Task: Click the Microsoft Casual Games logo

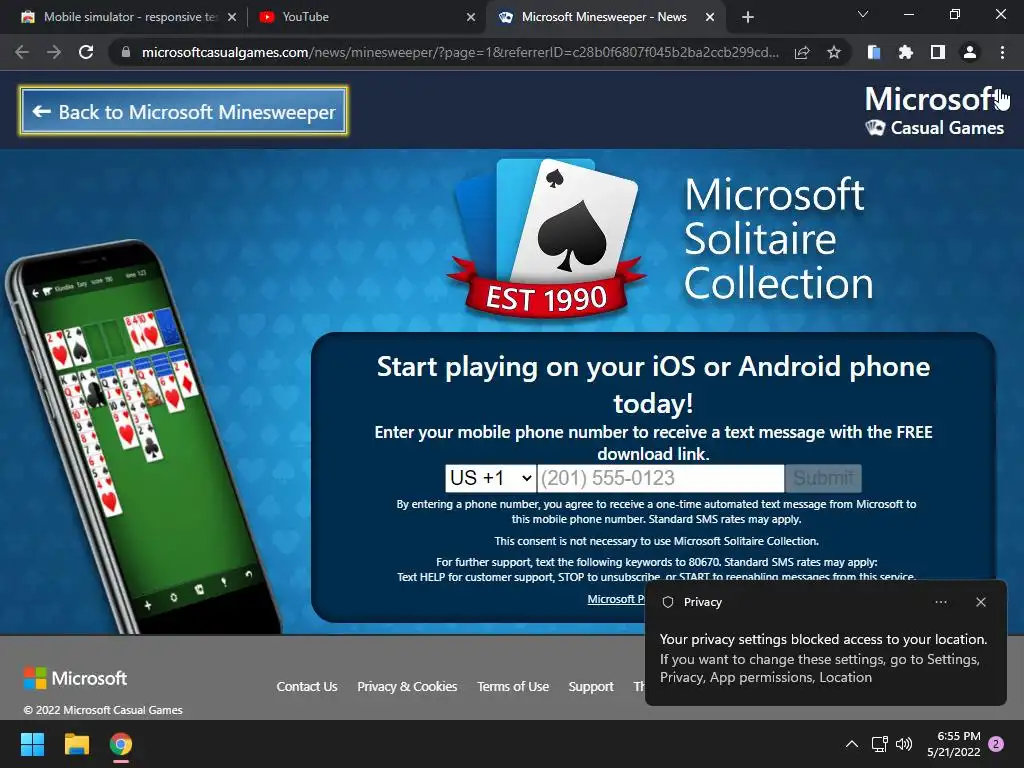Action: (935, 111)
